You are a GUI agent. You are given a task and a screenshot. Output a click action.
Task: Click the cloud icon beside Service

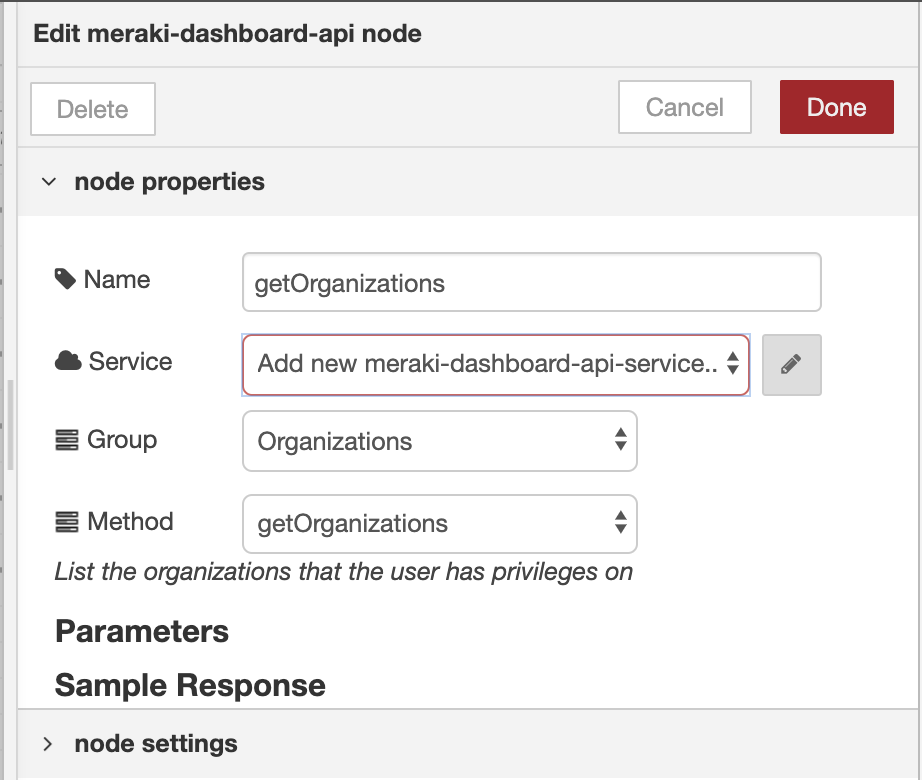68,361
